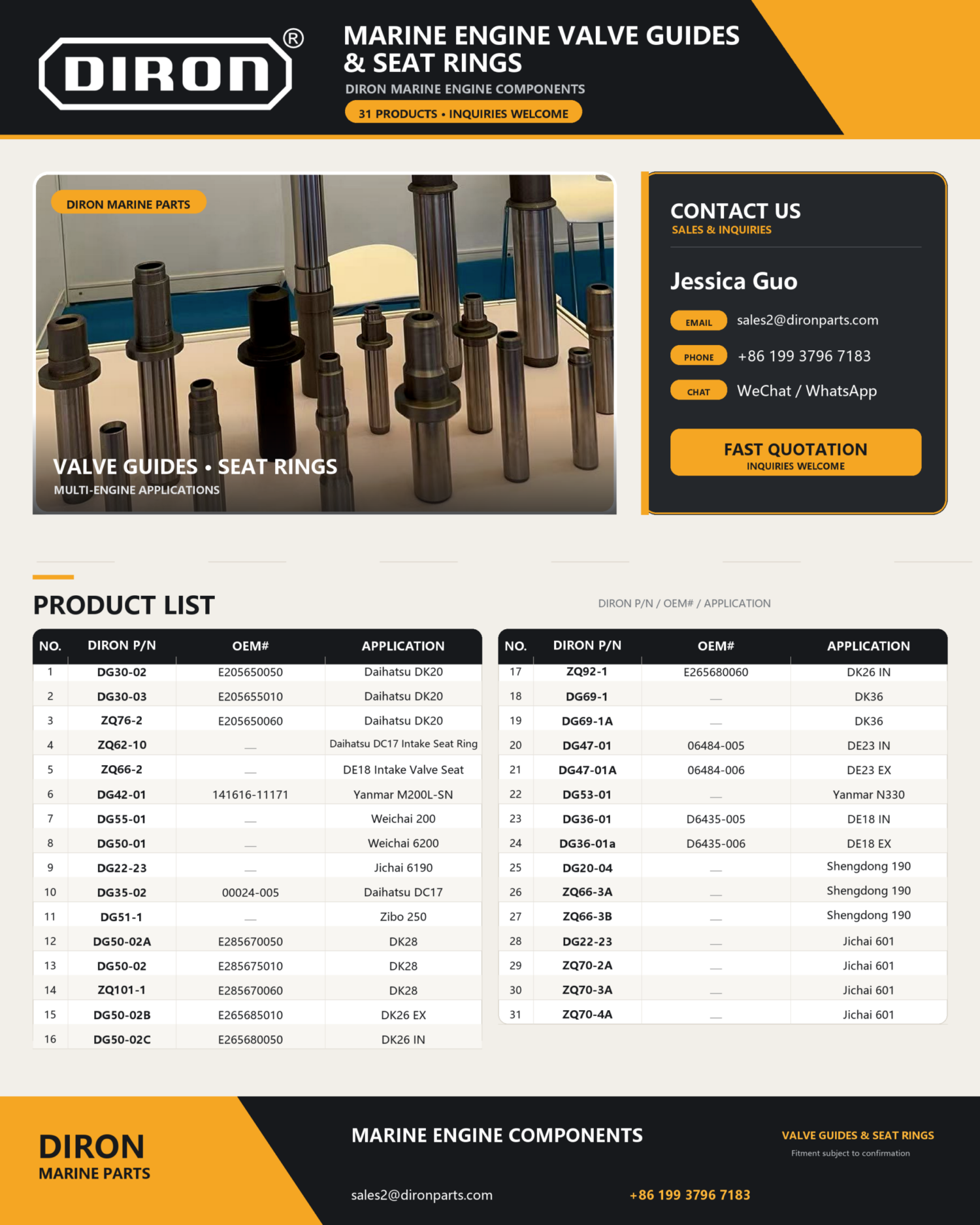Click OEM number 'D6435-006'
The width and height of the screenshot is (980, 1225).
click(x=715, y=843)
